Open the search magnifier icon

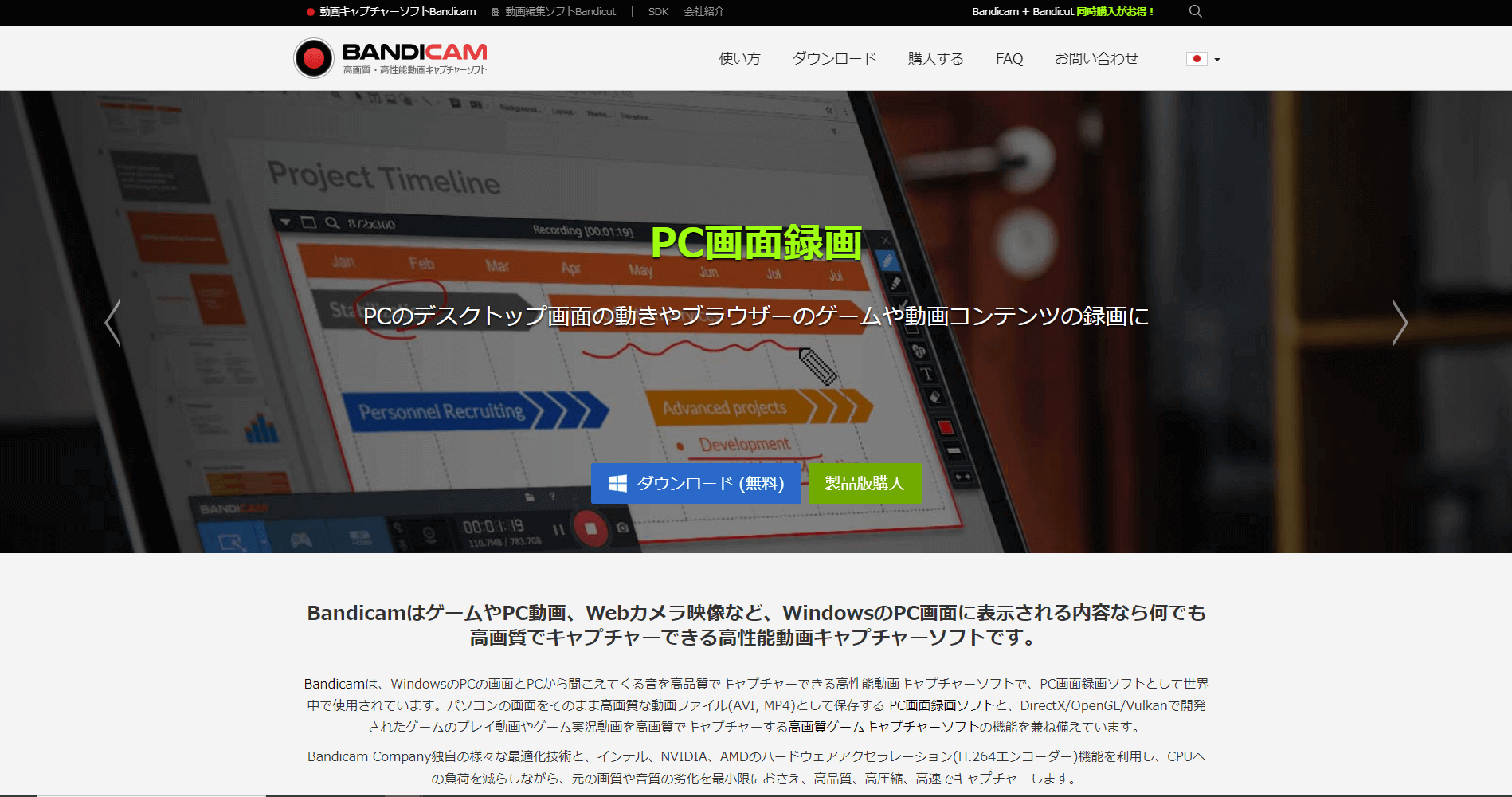[1195, 11]
